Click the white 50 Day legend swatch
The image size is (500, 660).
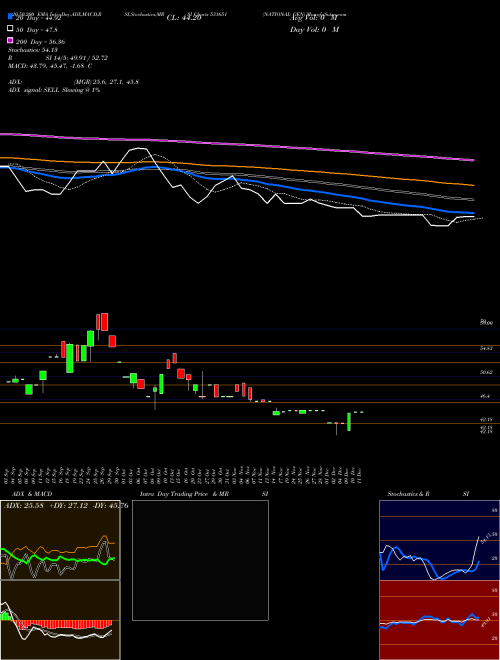pos(10,29)
